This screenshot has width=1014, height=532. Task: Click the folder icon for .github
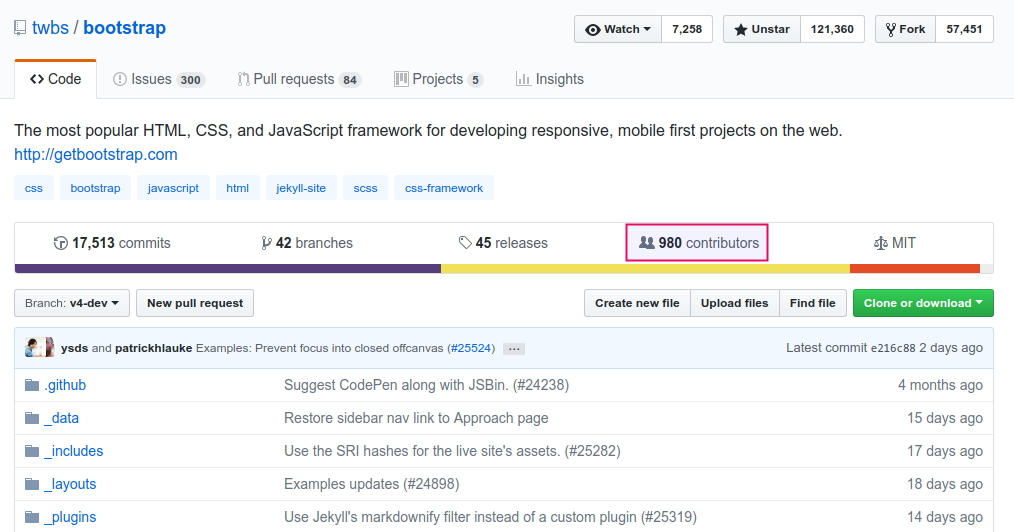[x=32, y=385]
